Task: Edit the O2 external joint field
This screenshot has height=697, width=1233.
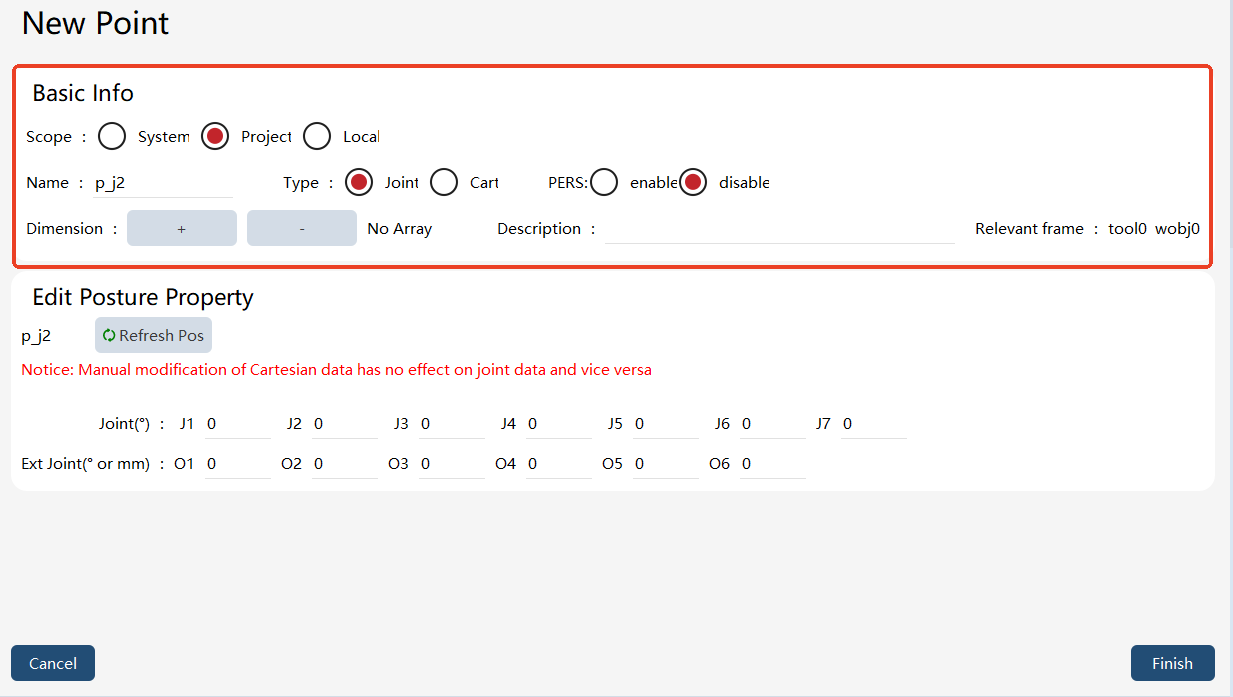Action: [345, 464]
